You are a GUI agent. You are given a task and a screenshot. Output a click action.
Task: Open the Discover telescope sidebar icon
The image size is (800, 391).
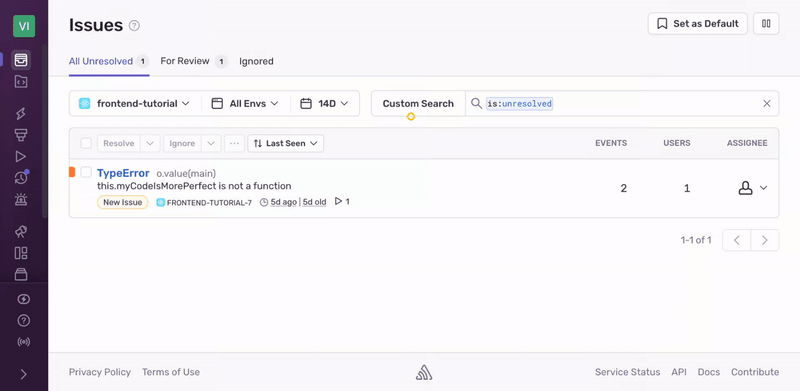tap(21, 232)
